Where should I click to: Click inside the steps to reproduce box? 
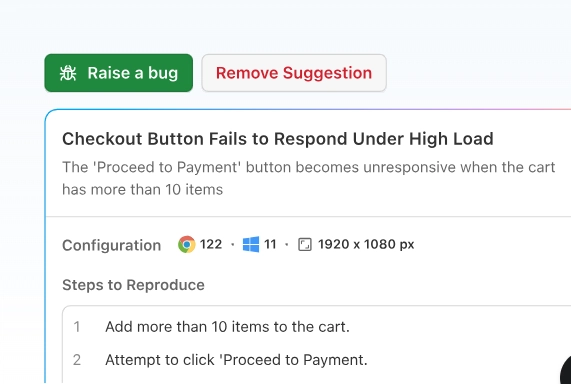316,345
